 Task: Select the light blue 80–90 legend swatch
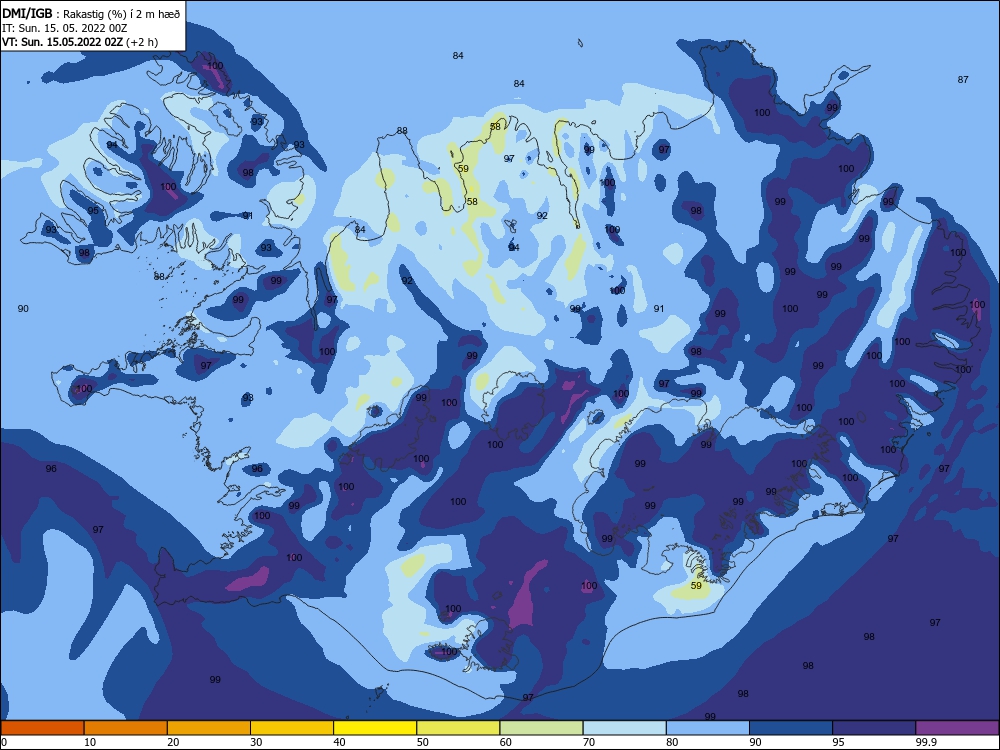click(708, 728)
